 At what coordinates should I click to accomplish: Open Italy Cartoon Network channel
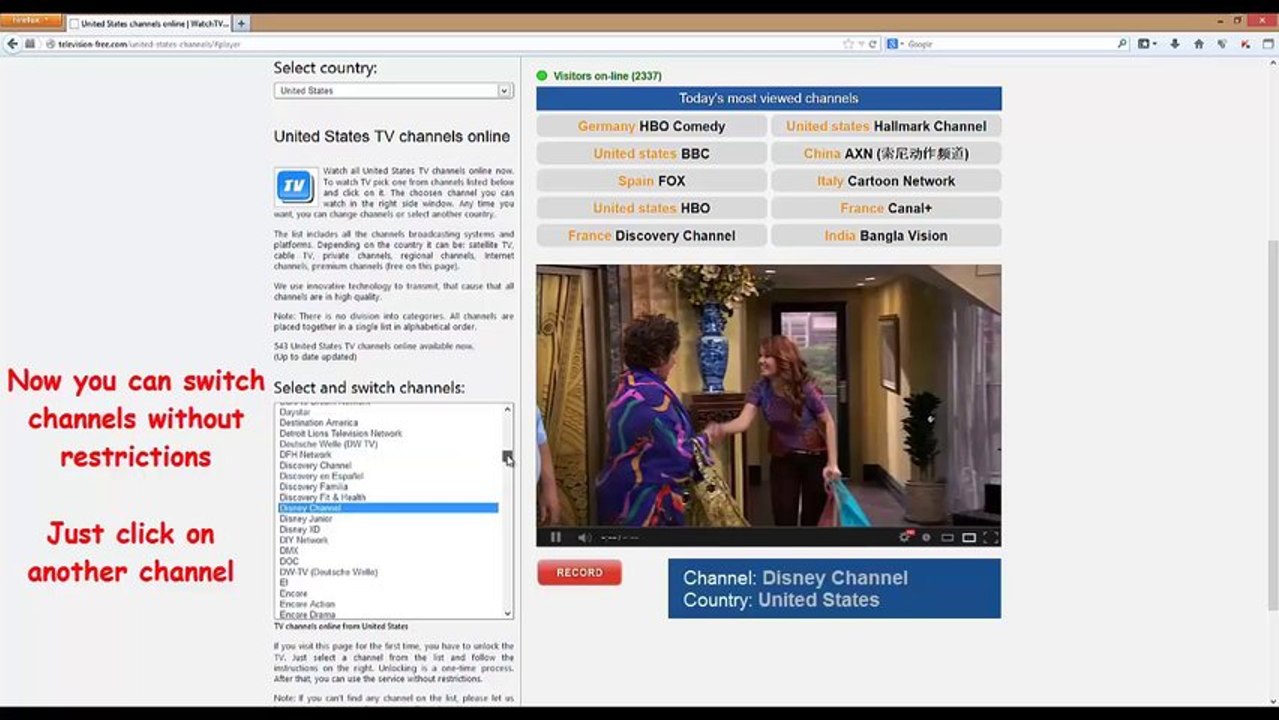coord(886,181)
